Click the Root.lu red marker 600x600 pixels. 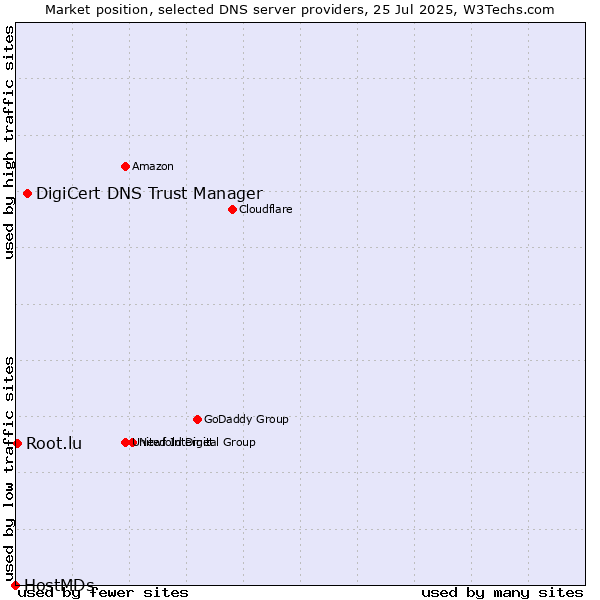pyautogui.click(x=17, y=443)
